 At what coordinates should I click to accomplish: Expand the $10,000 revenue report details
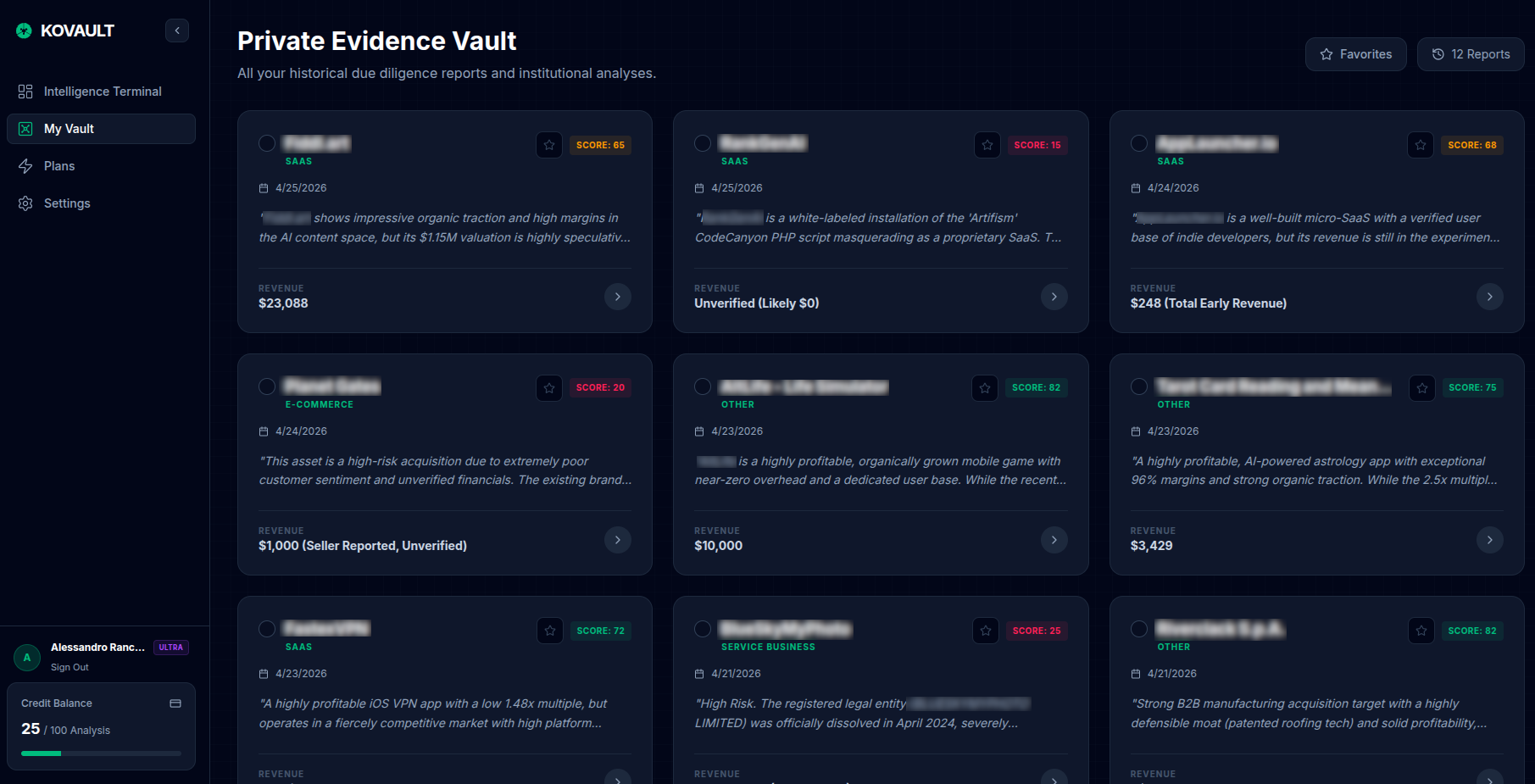tap(1054, 540)
